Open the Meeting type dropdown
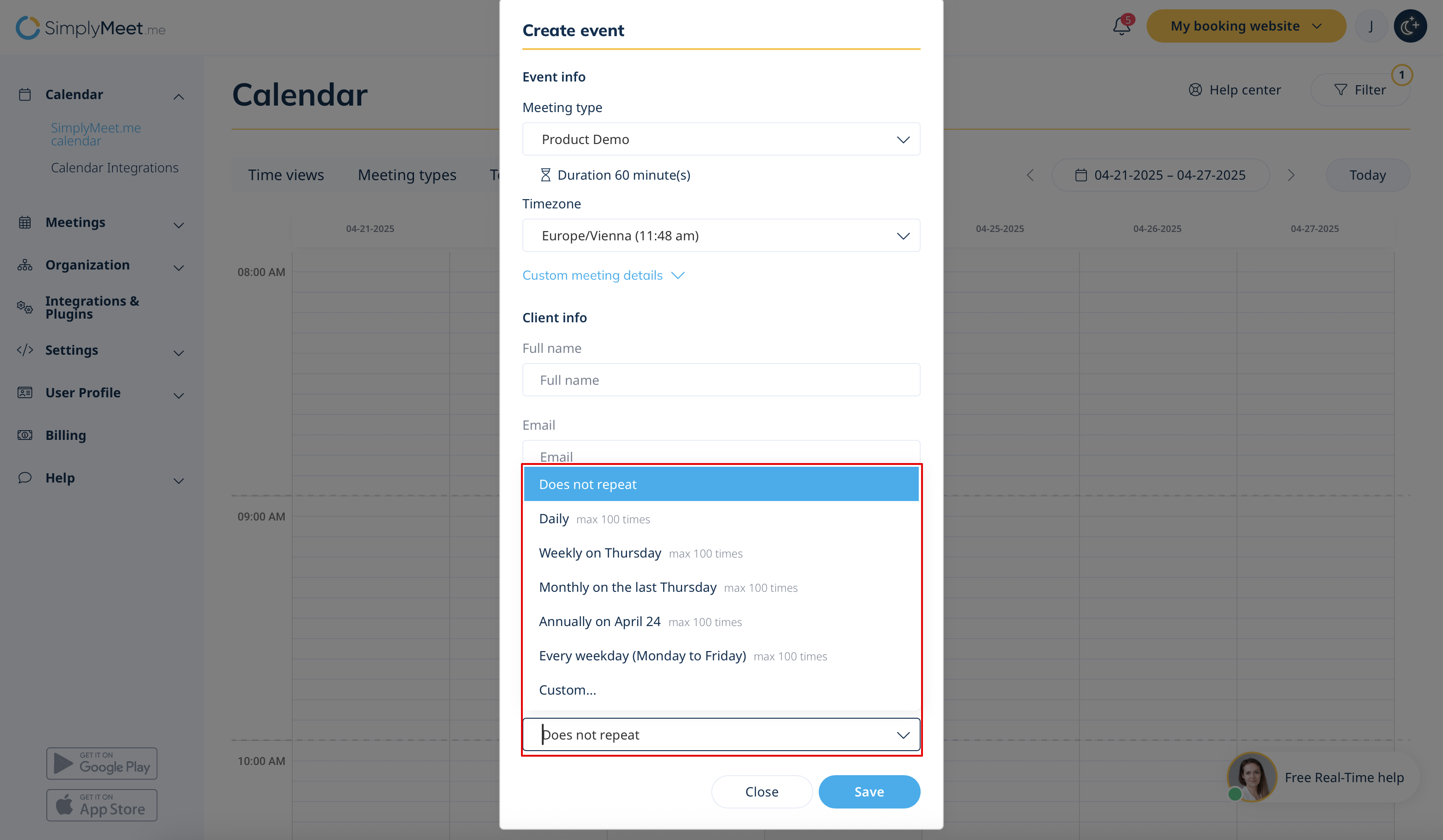 [721, 139]
